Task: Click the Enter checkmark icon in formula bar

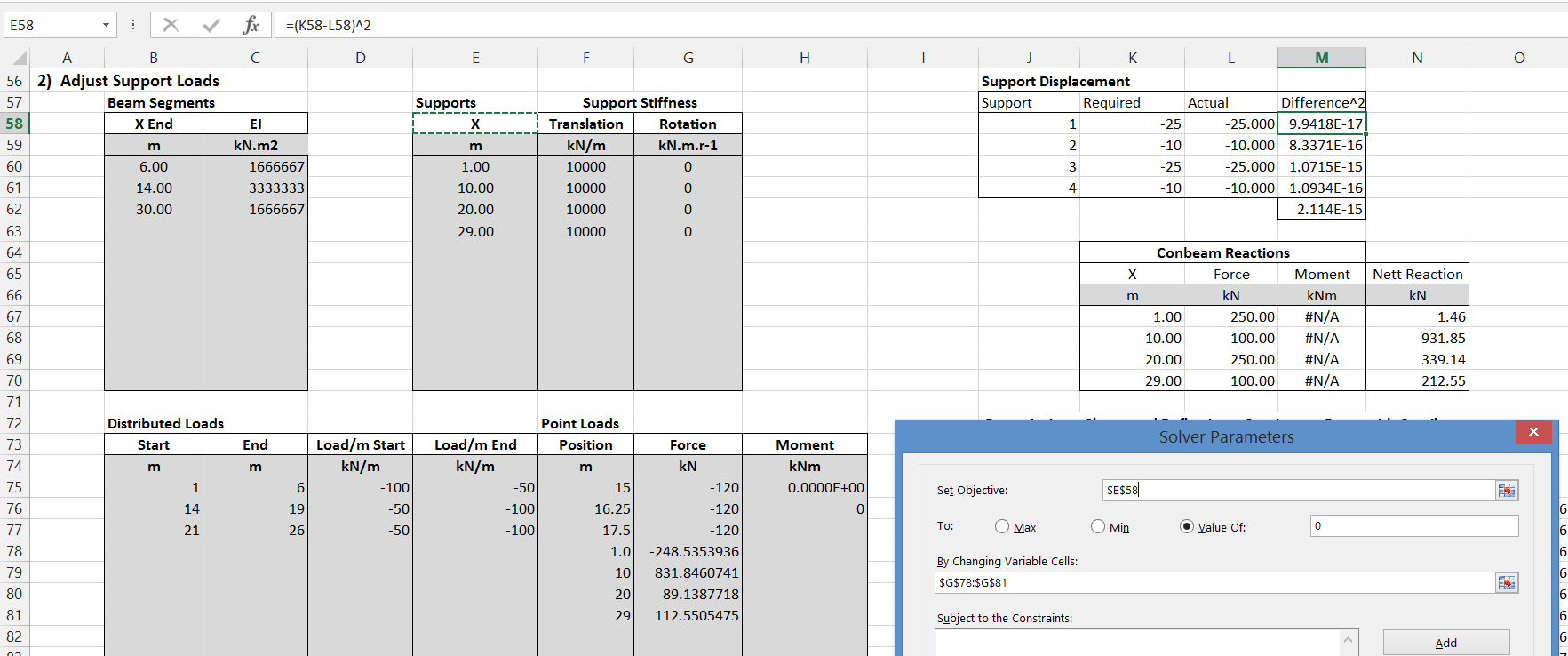Action: 211,25
